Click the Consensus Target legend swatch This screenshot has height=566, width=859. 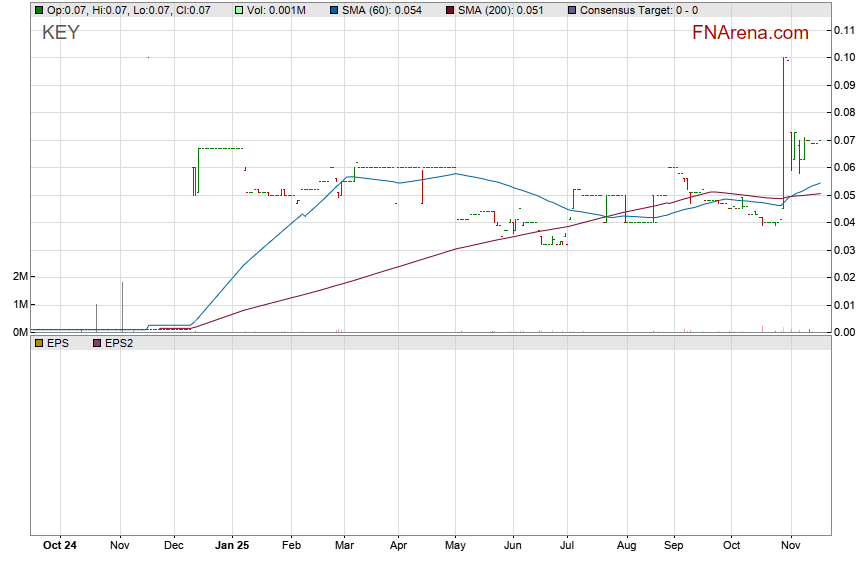571,10
